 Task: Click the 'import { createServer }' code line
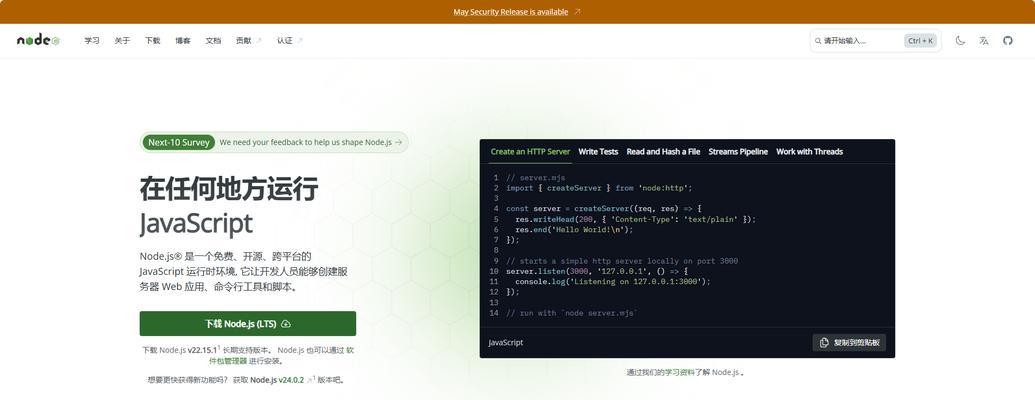599,188
